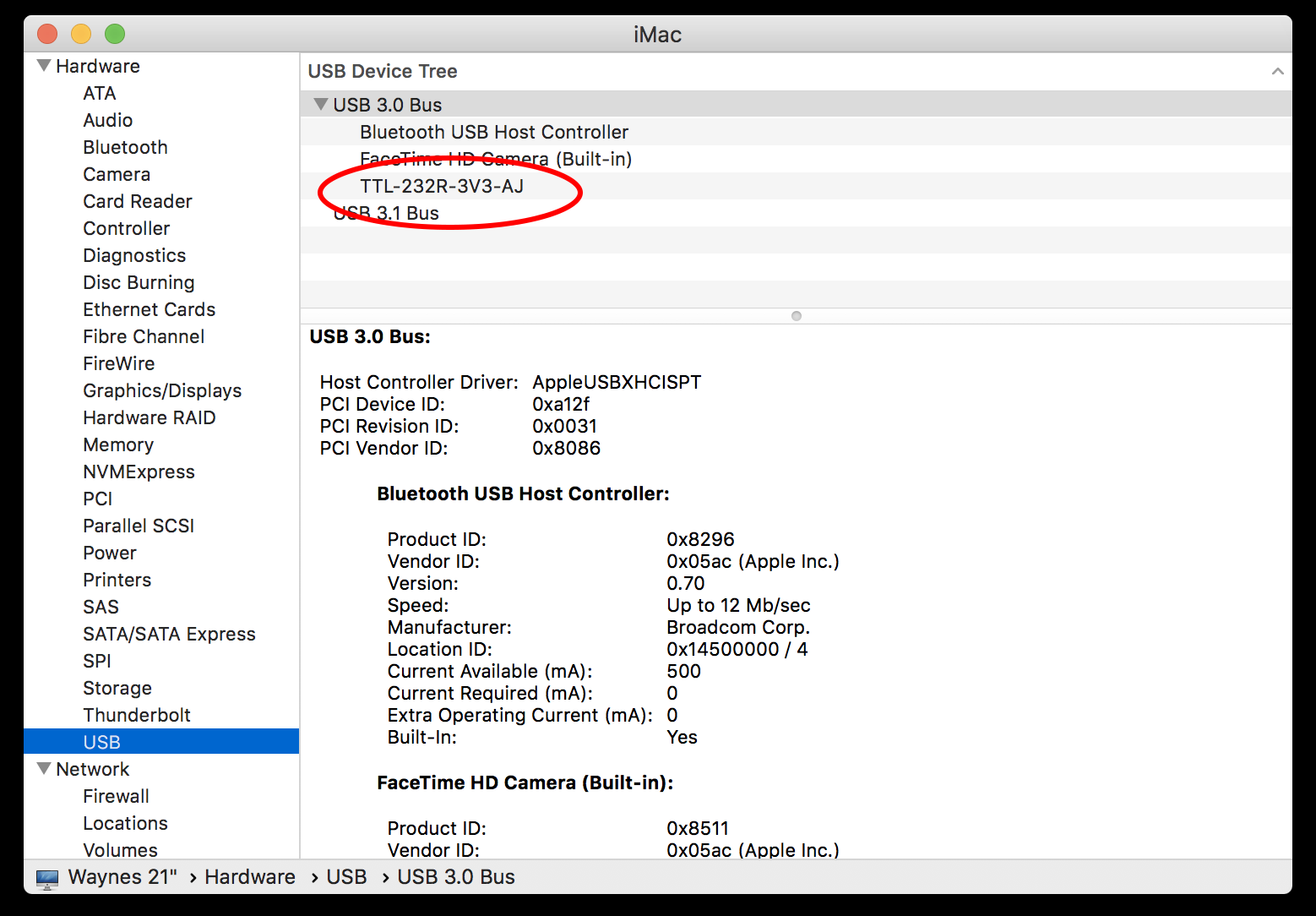This screenshot has height=916, width=1316.
Task: Click the PCI Vendor ID value 0x8086
Action: [566, 448]
